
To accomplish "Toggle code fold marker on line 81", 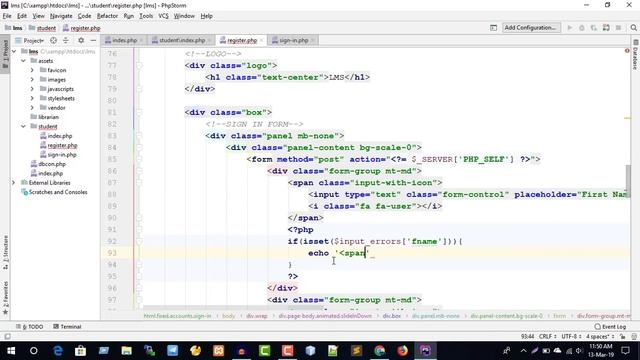I will (139, 112).
